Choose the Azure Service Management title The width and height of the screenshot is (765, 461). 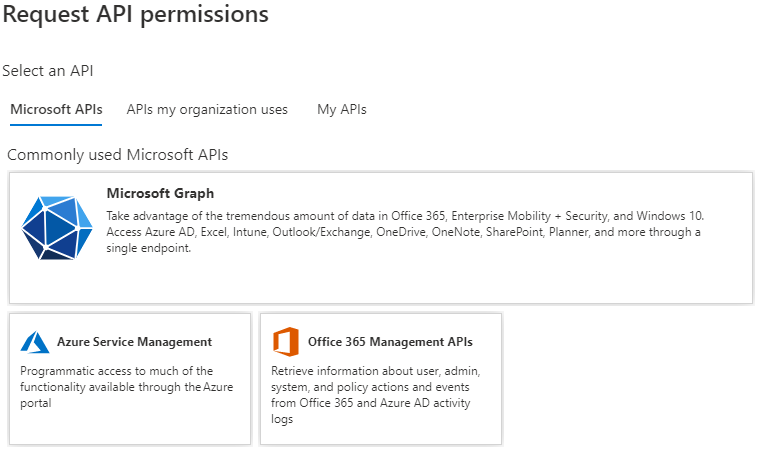click(134, 342)
